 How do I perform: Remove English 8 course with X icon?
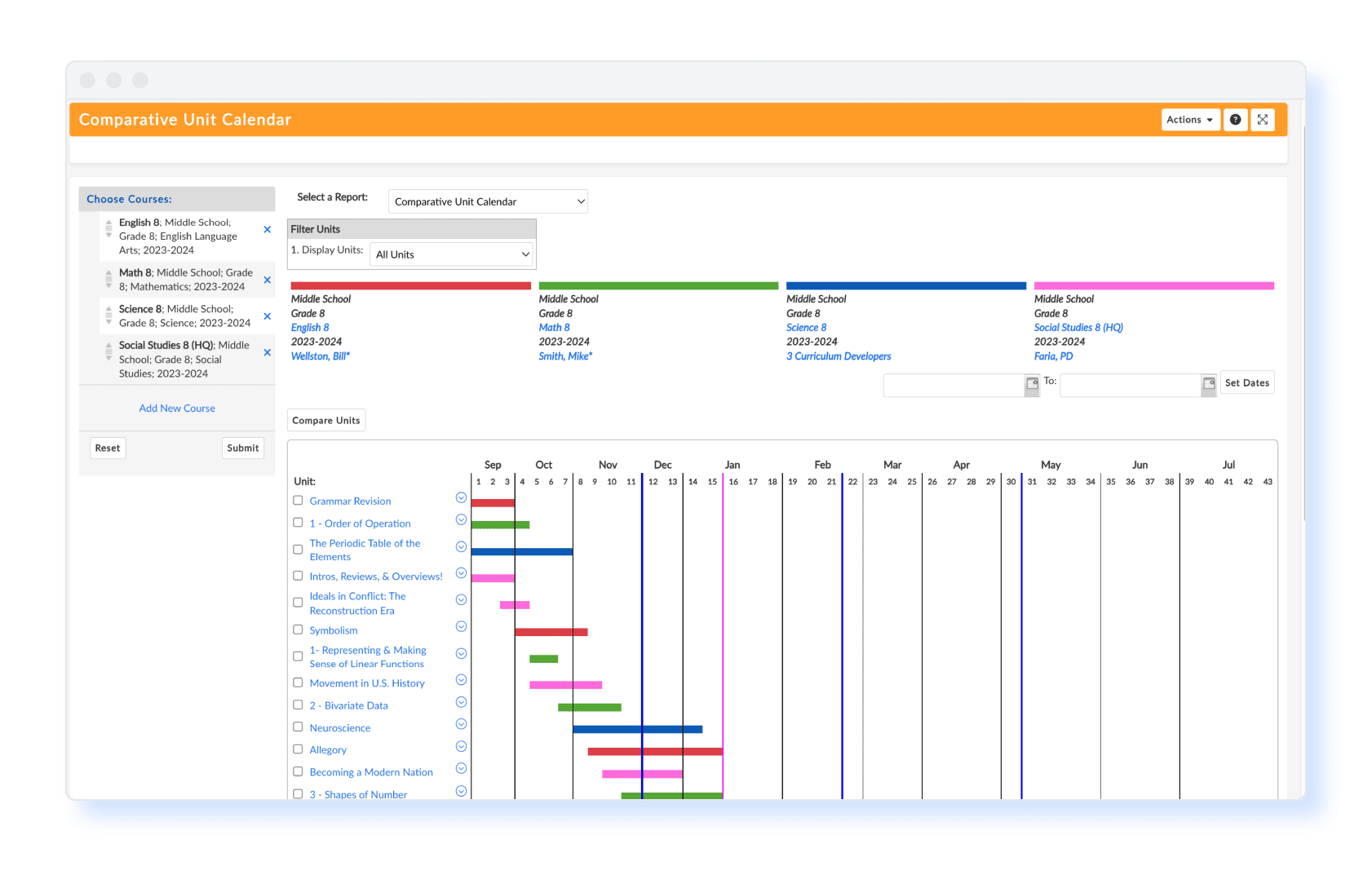tap(267, 230)
